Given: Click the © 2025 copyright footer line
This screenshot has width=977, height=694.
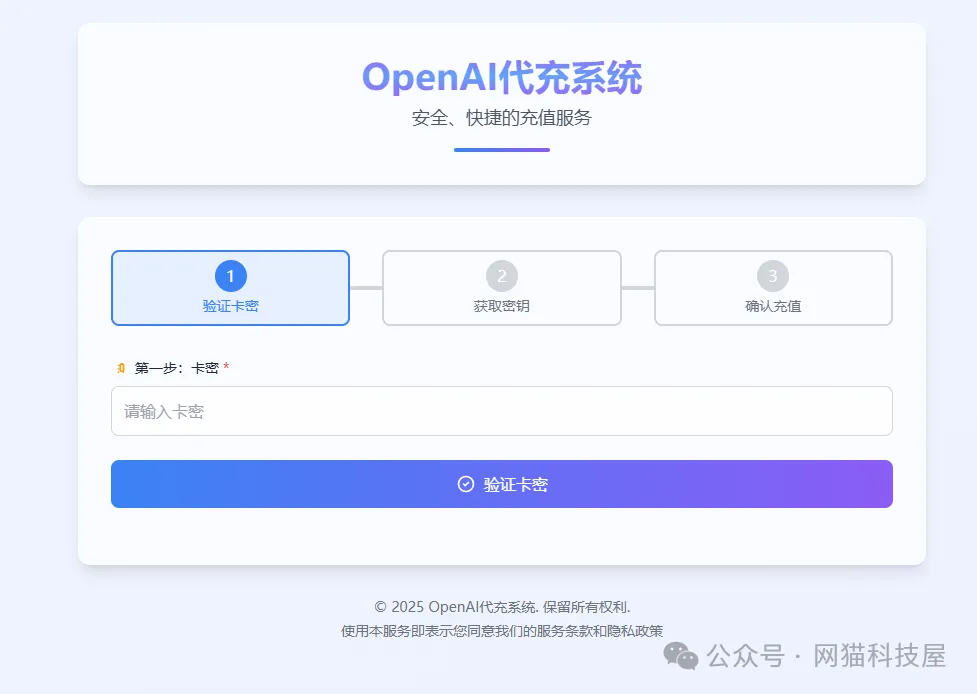Looking at the screenshot, I should tap(502, 607).
